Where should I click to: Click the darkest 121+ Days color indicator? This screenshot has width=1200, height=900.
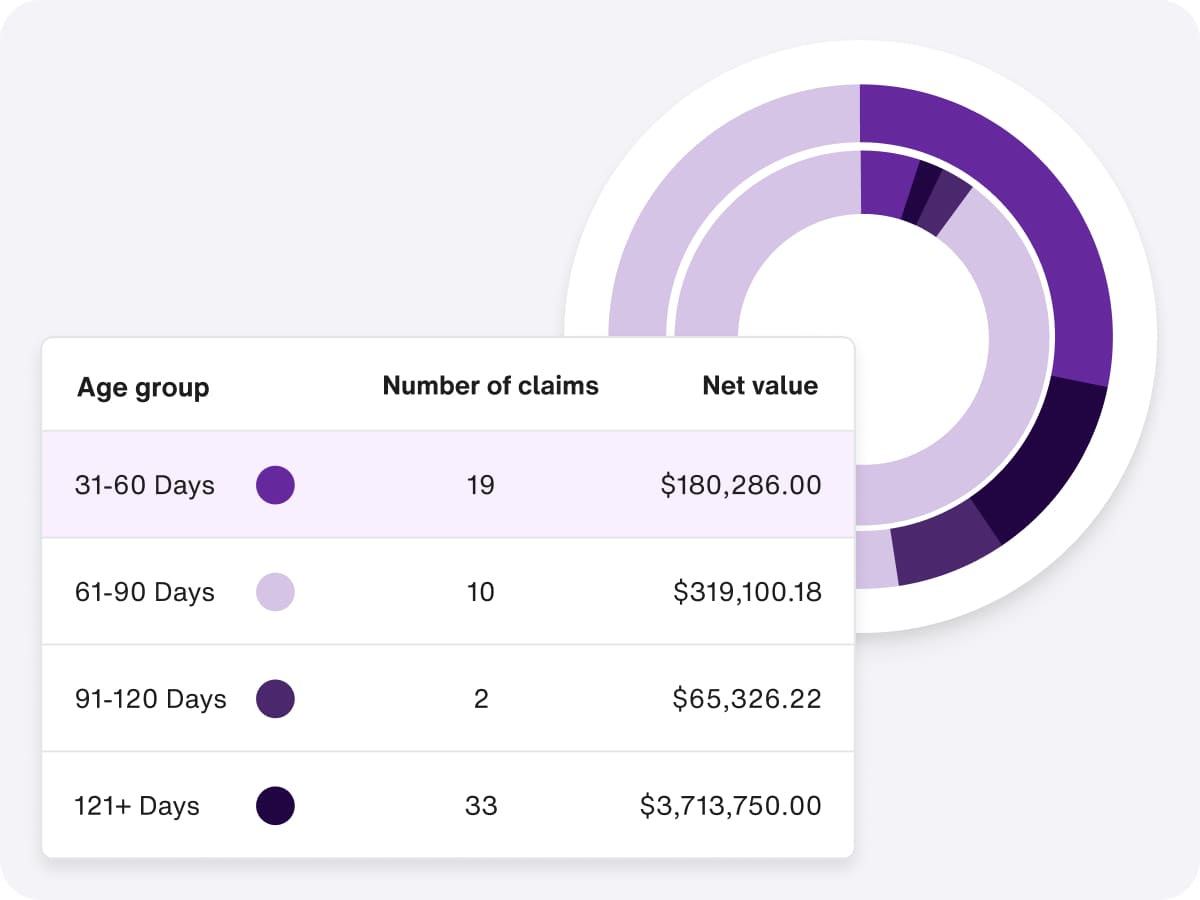coord(276,806)
